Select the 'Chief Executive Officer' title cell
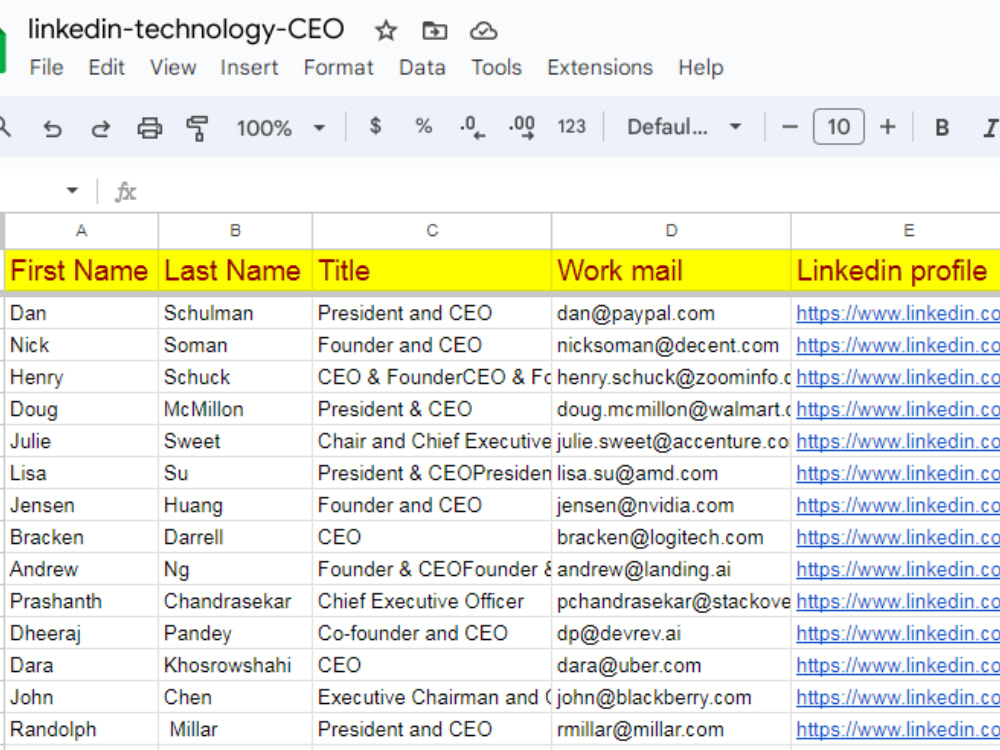 (432, 601)
